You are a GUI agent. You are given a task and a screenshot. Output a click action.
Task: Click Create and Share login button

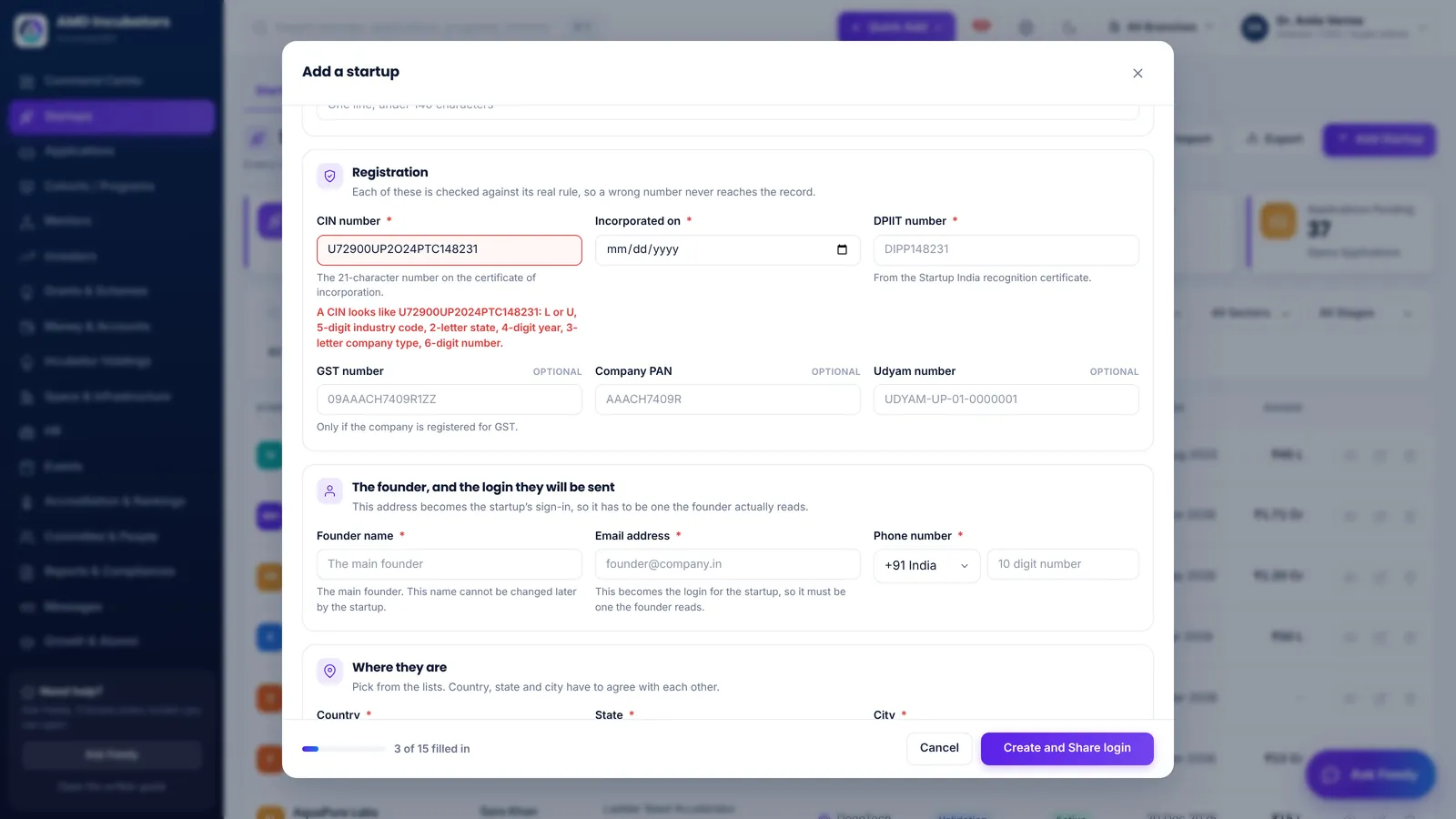click(1067, 748)
